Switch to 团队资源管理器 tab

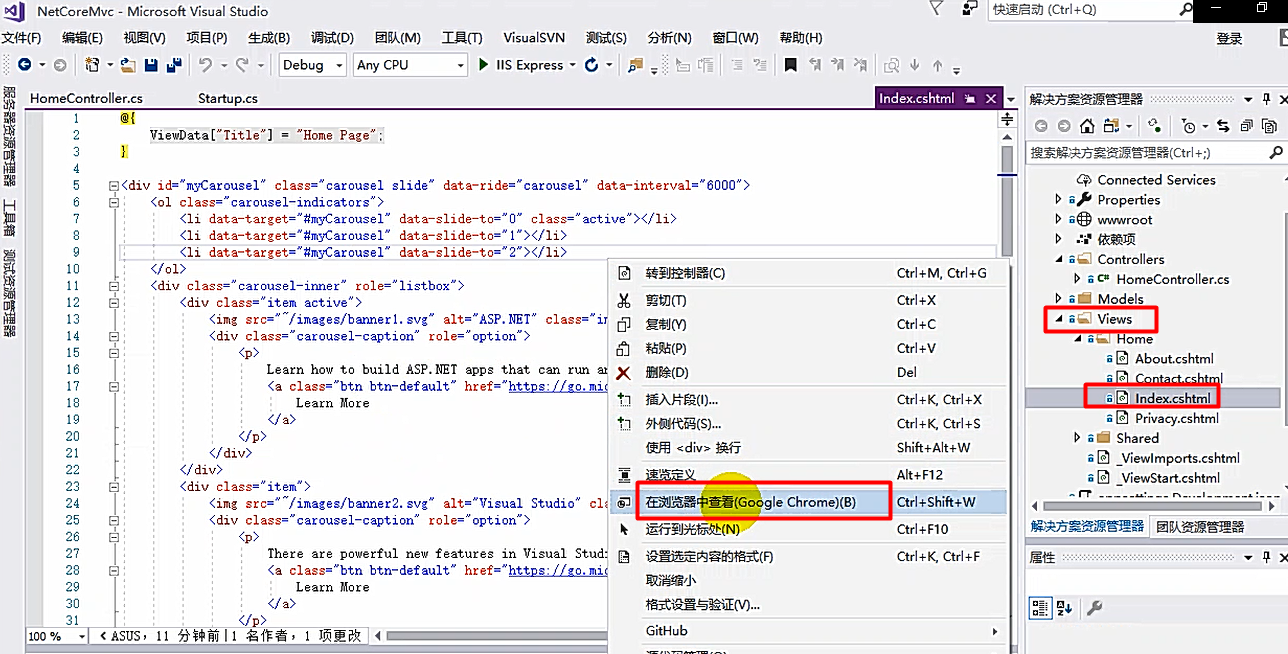[x=1200, y=527]
